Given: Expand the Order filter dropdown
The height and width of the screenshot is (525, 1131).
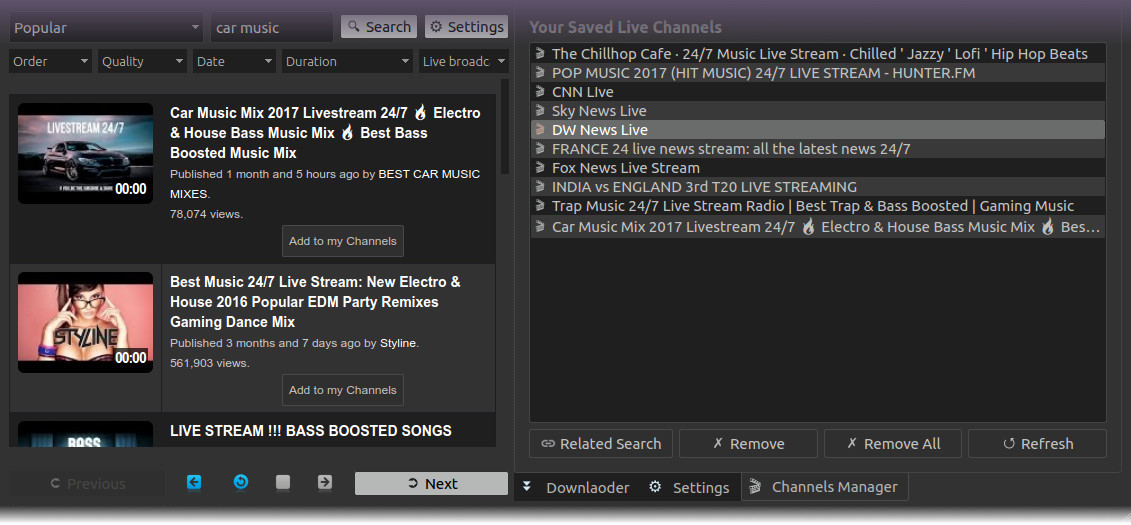Looking at the screenshot, I should [50, 61].
